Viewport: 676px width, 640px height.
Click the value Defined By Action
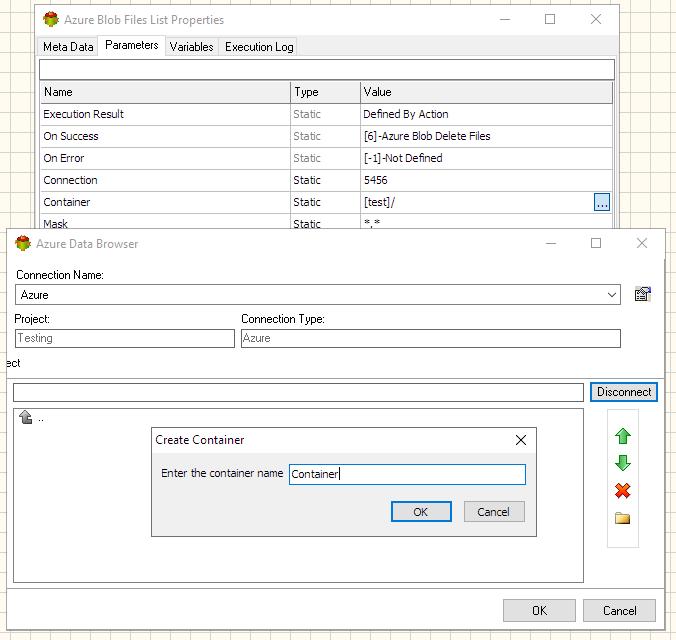406,114
